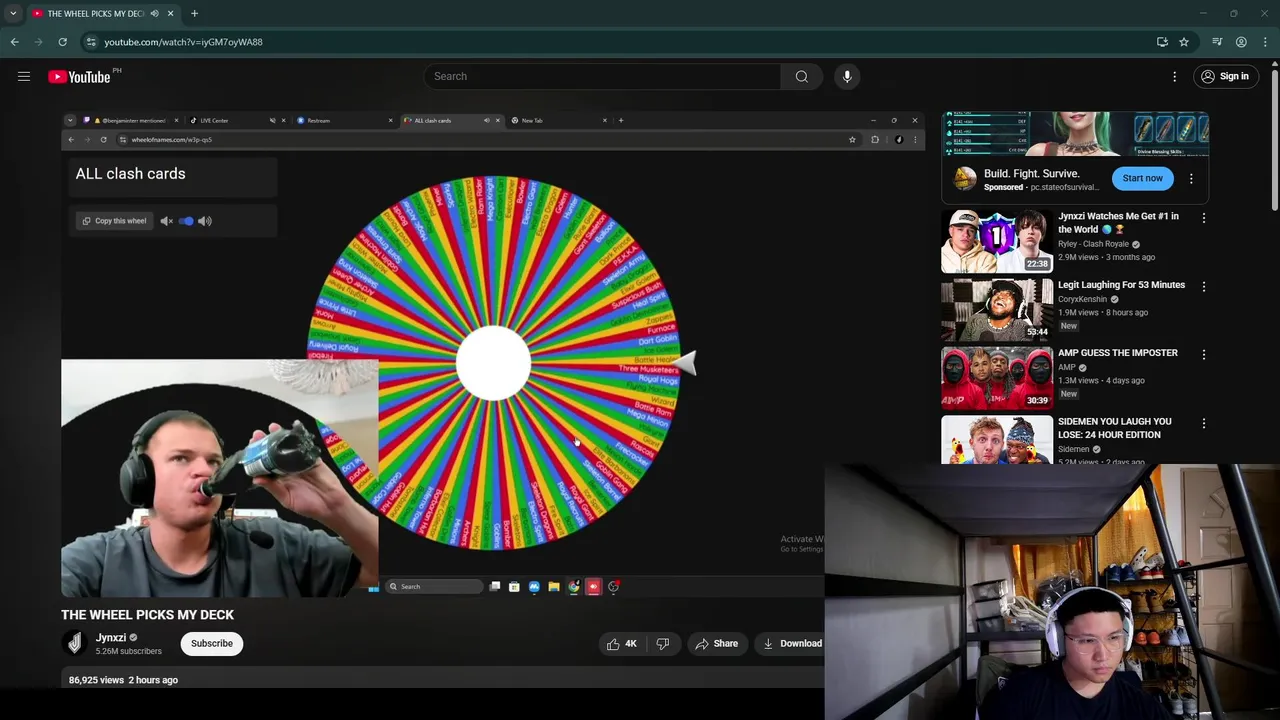Share the video

coord(716,644)
